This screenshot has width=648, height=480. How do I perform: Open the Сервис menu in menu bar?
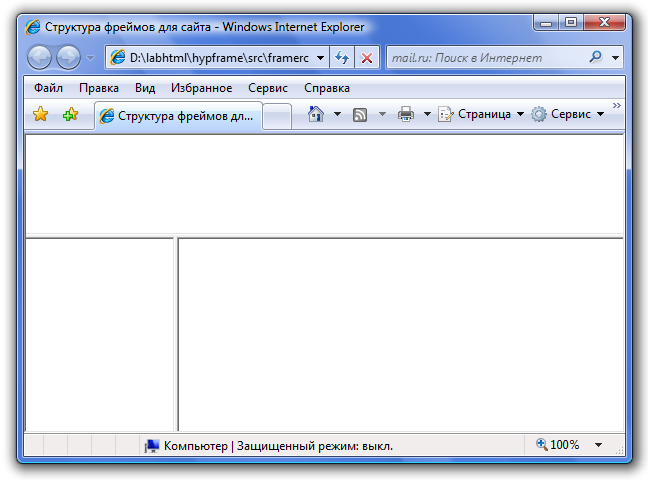[x=268, y=88]
